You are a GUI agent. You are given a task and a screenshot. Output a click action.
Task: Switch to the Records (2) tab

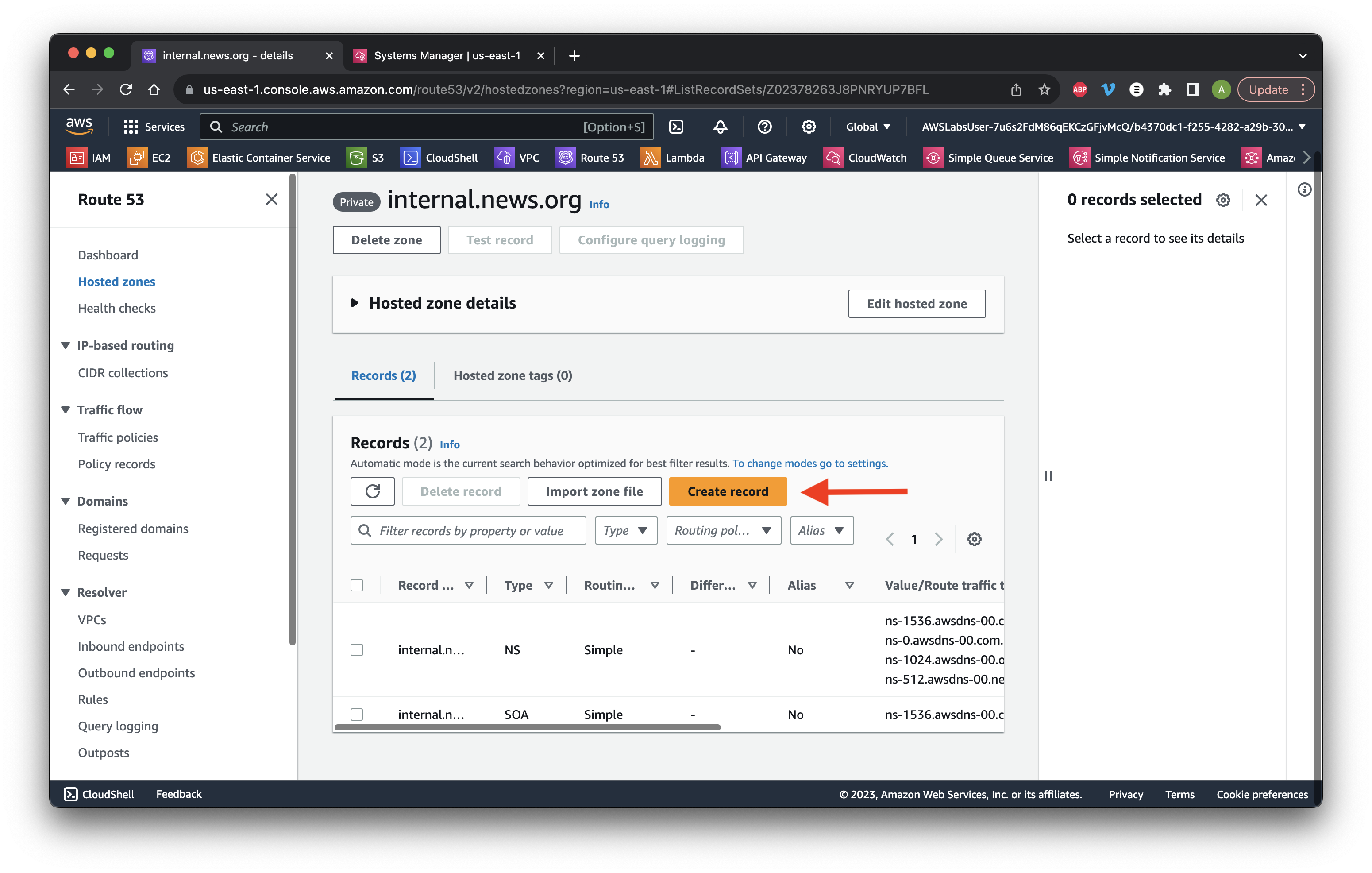(383, 375)
